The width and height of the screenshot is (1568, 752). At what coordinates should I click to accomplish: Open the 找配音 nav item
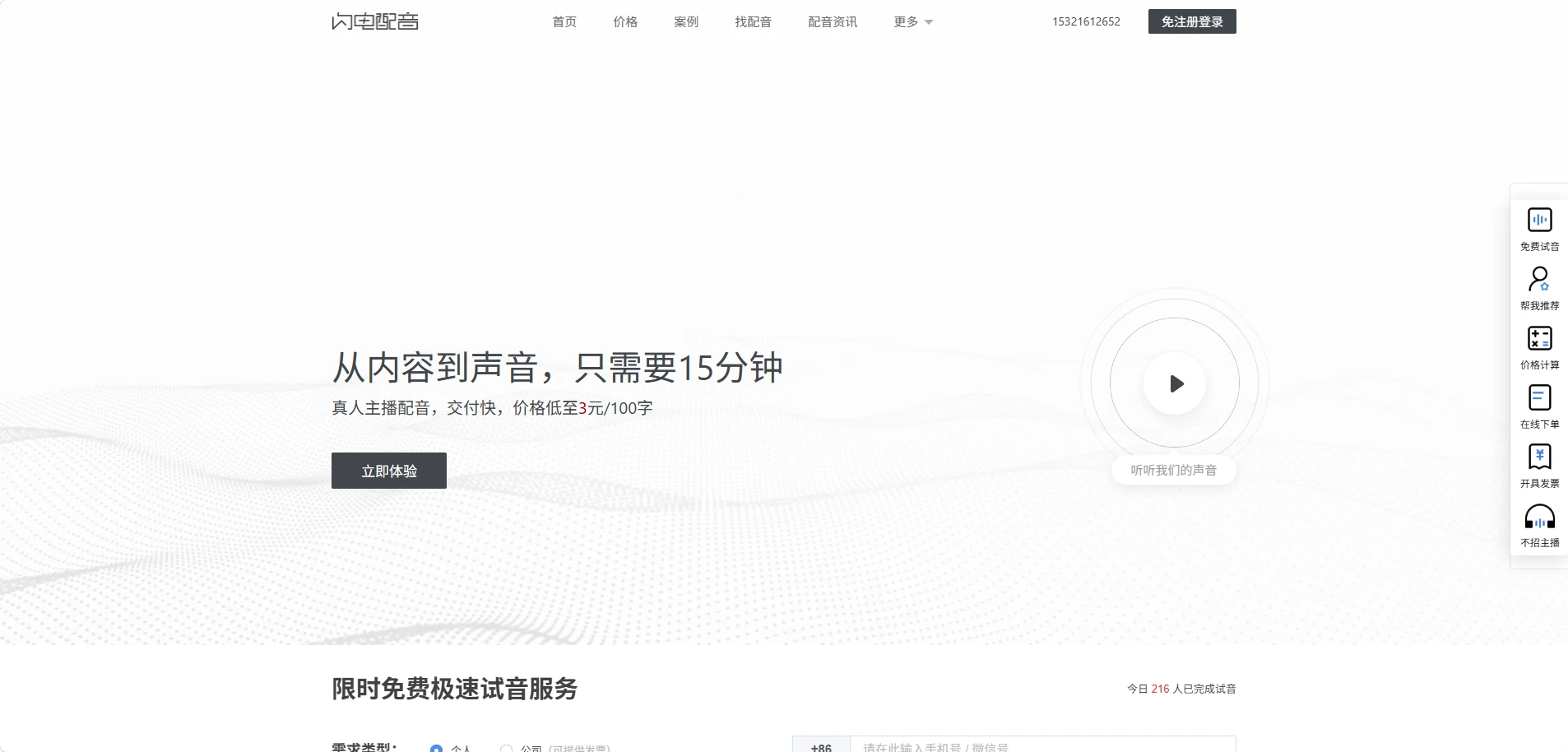pos(754,22)
